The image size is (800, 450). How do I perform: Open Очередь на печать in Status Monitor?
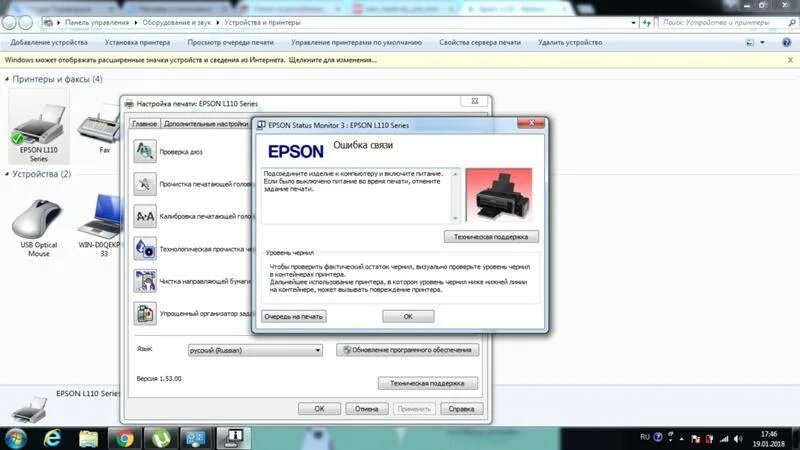[x=293, y=316]
